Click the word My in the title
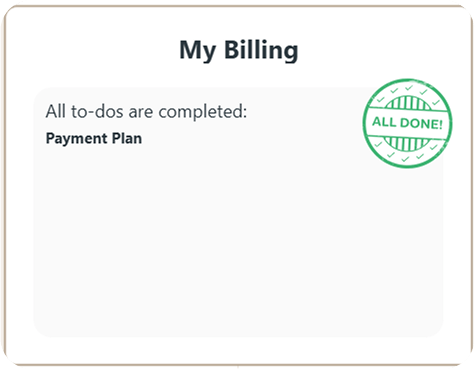The width and height of the screenshot is (475, 369). click(198, 51)
